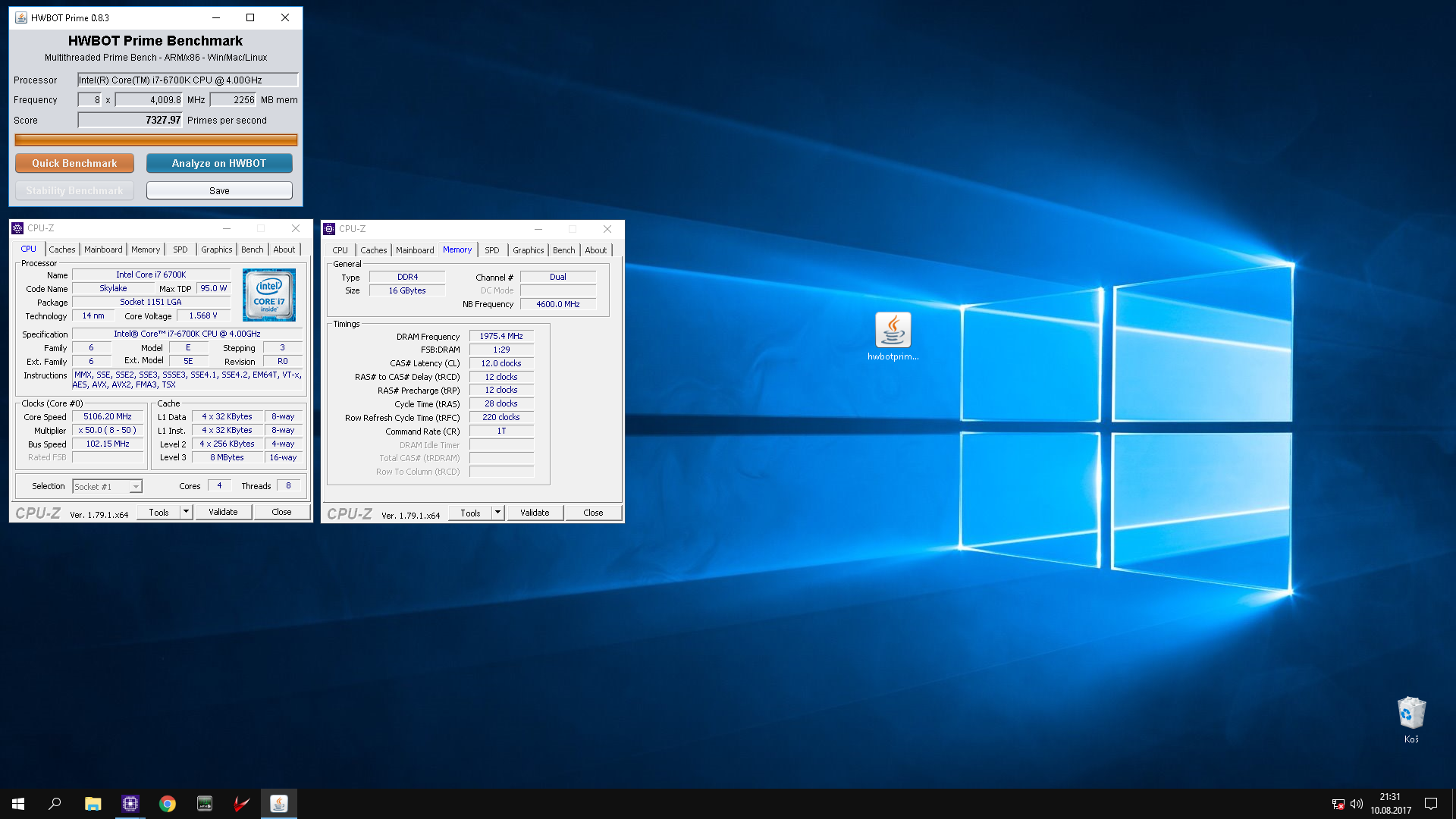Open the red swoosh app in taskbar
The height and width of the screenshot is (819, 1456).
[242, 804]
